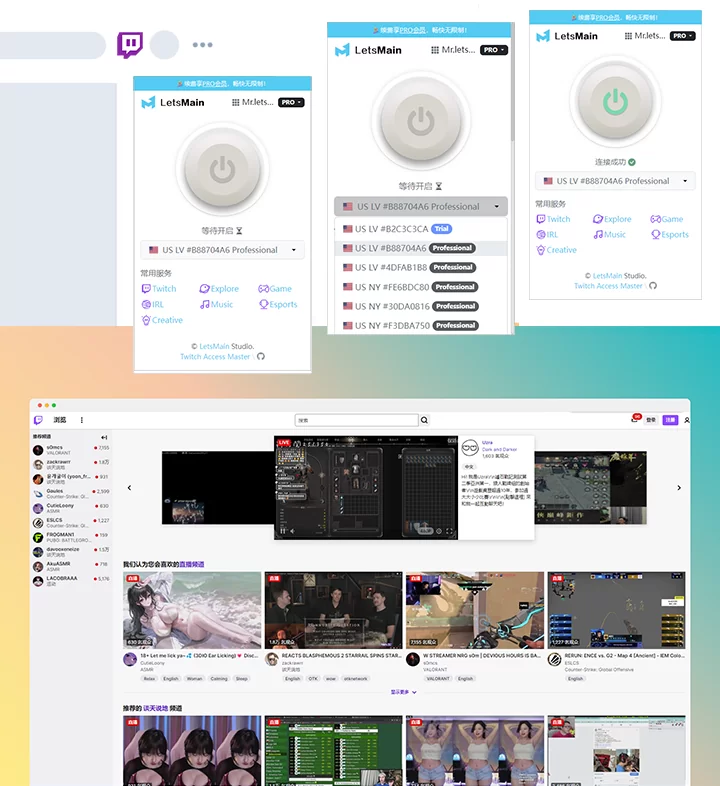
Task: Click the GitHub icon at bottom of right popup
Action: point(653,286)
